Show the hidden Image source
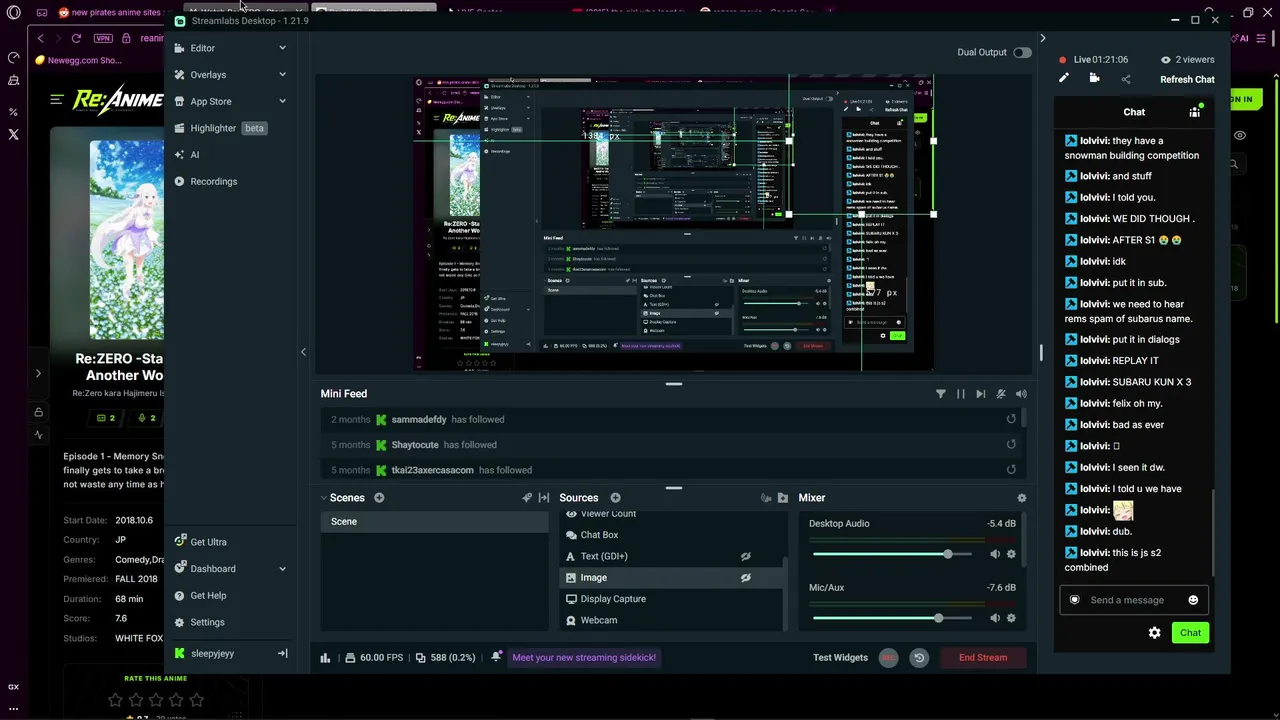1280x720 pixels. click(x=745, y=578)
